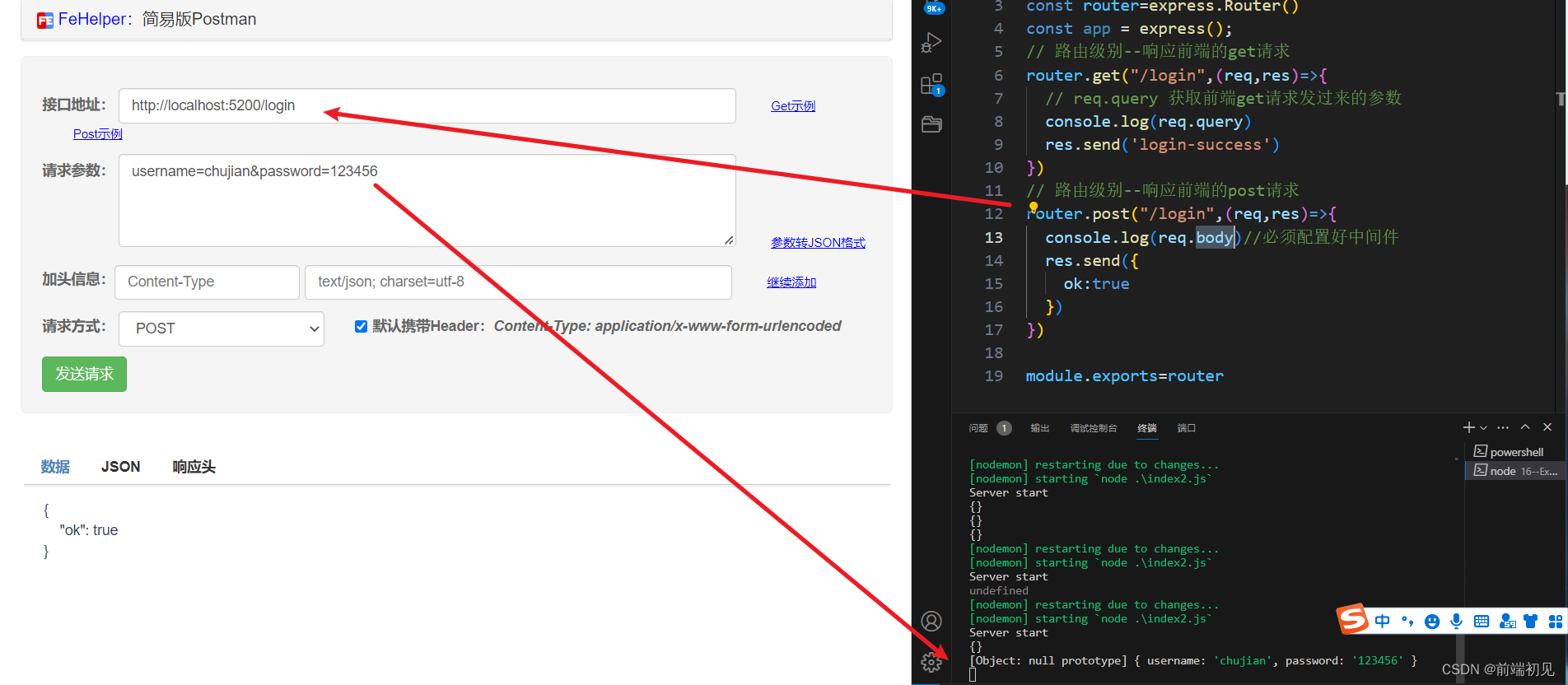Open the Sogou toolbox grid icon
The width and height of the screenshot is (1568, 685).
pyautogui.click(x=1555, y=621)
